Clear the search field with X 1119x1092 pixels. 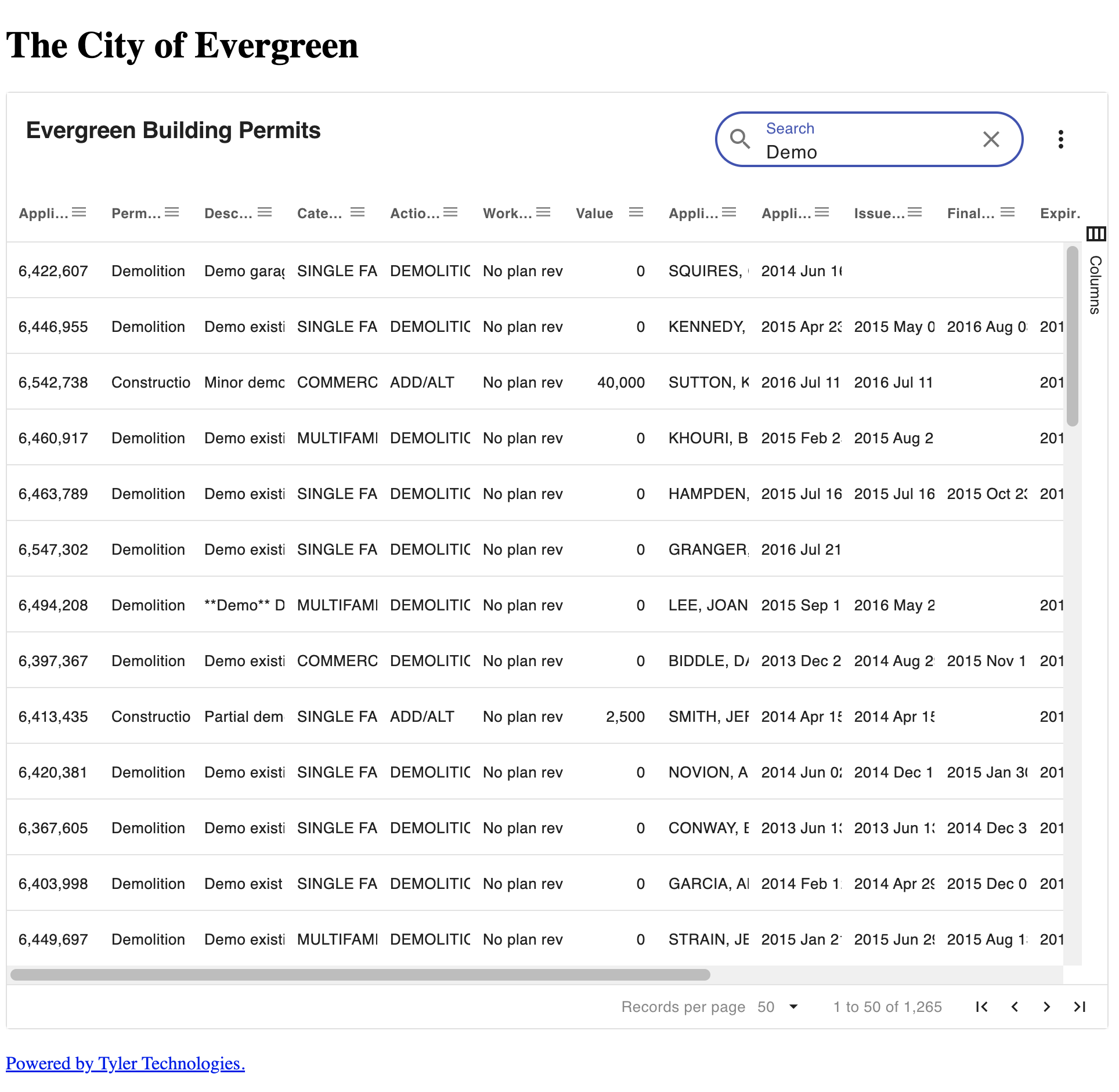click(x=991, y=139)
